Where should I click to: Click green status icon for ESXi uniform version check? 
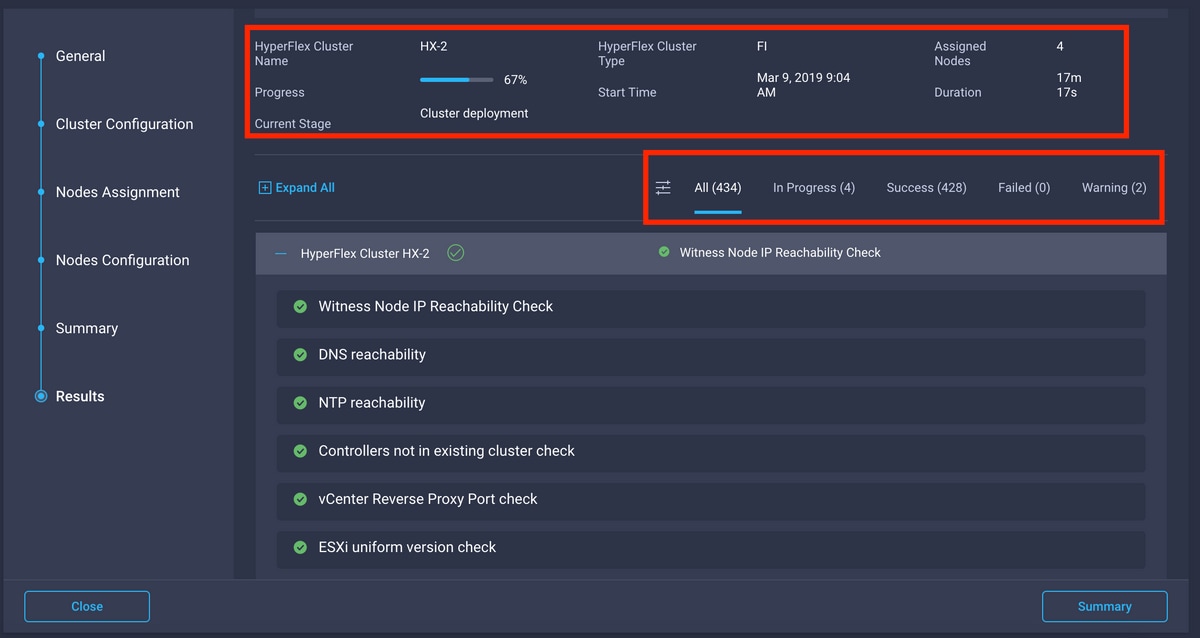point(300,547)
